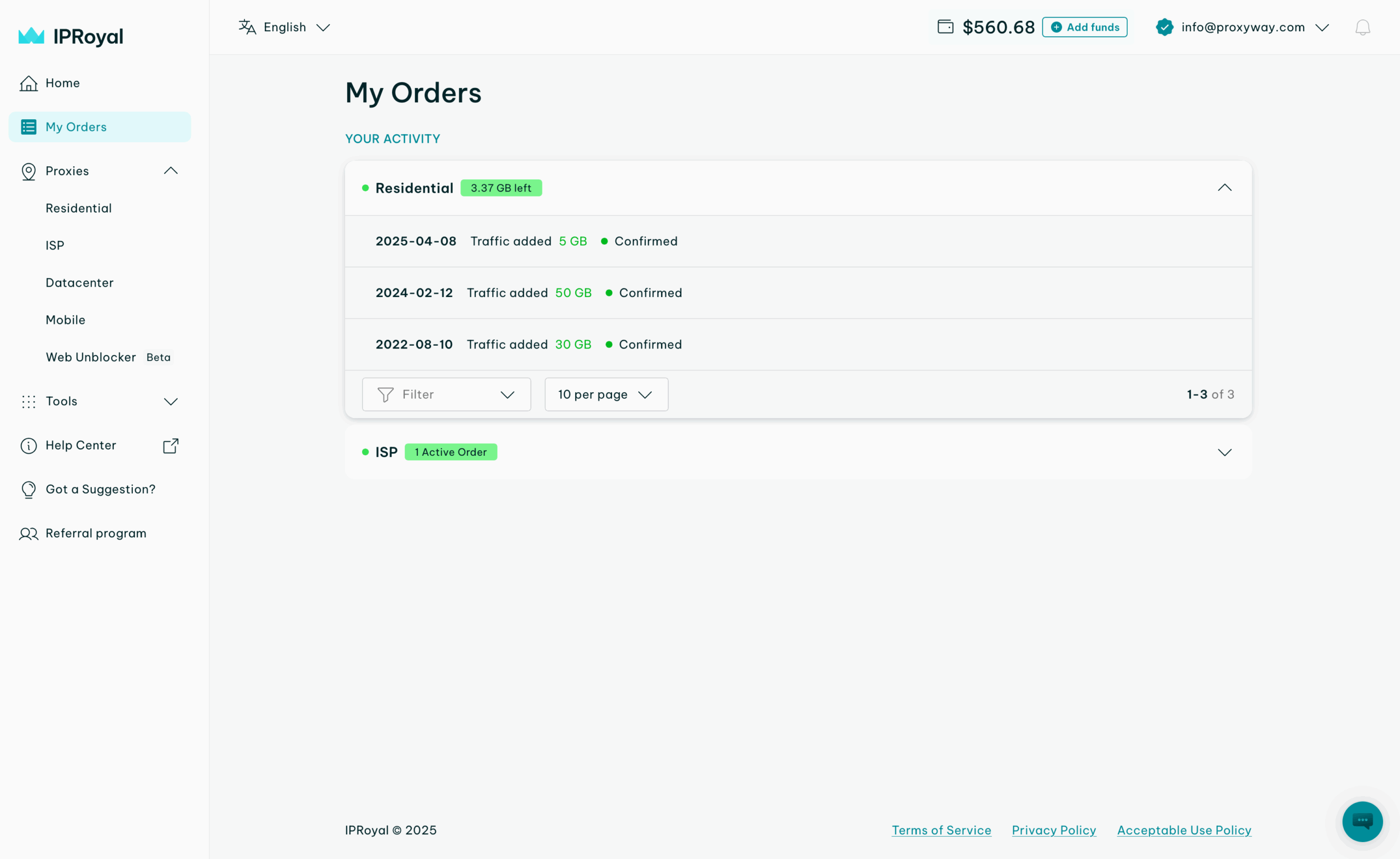This screenshot has height=859, width=1400.
Task: Open Mobile proxies in the sidebar
Action: 65,320
